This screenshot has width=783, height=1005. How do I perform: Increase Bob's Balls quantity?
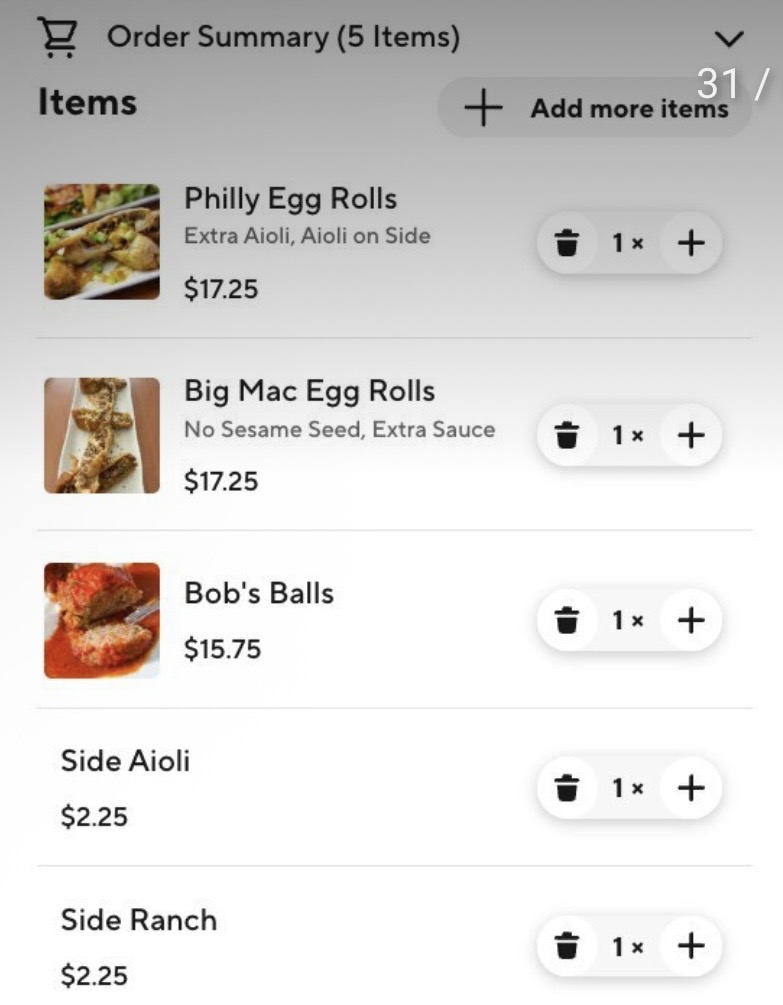tap(691, 620)
